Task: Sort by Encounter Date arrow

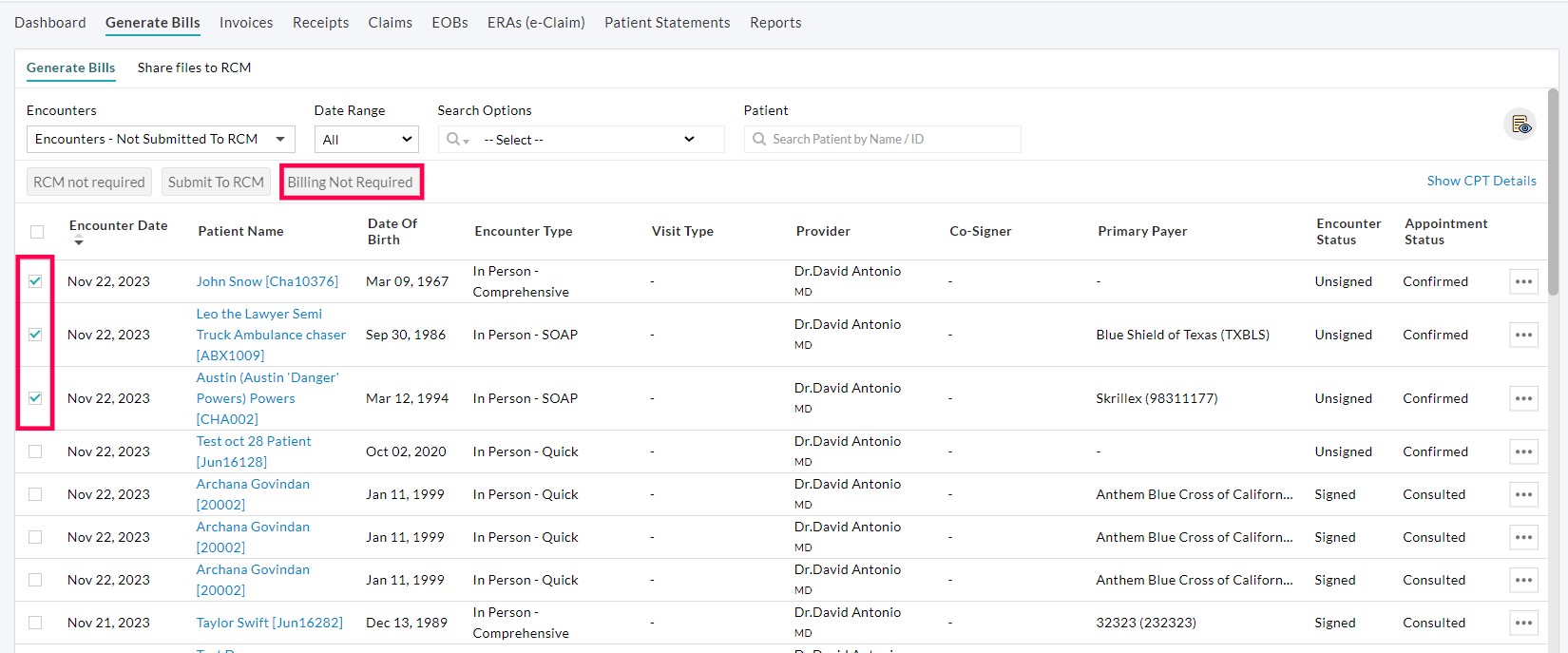Action: click(x=79, y=242)
